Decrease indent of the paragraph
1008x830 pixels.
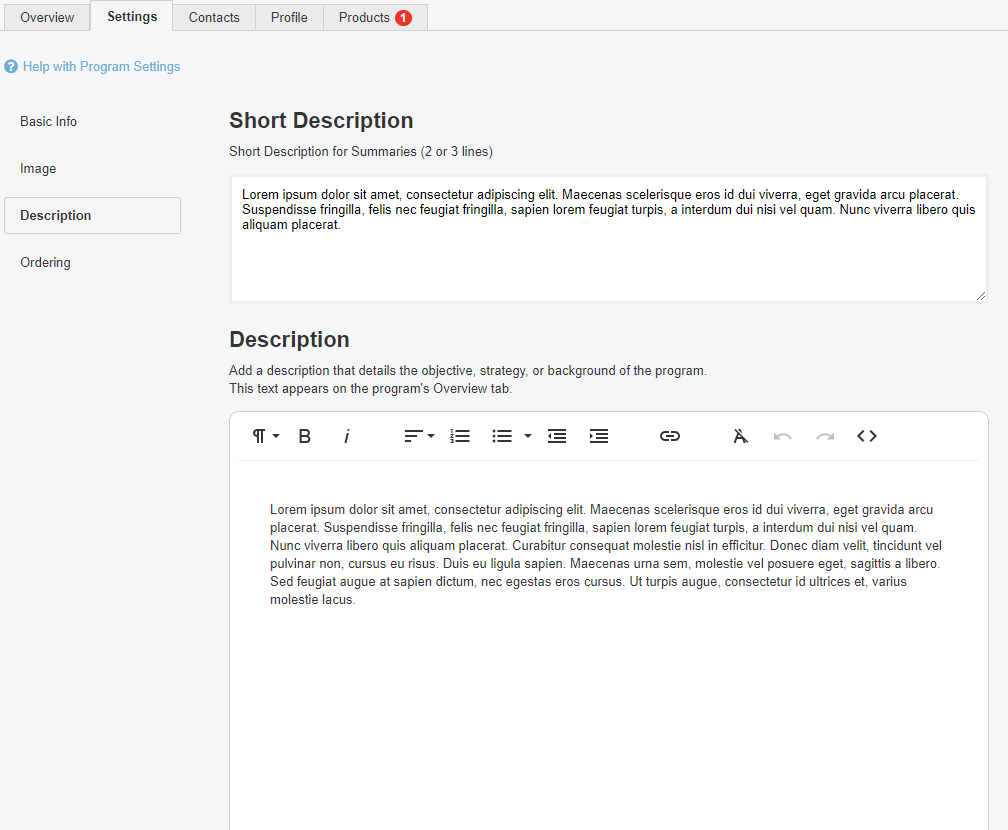pos(557,436)
